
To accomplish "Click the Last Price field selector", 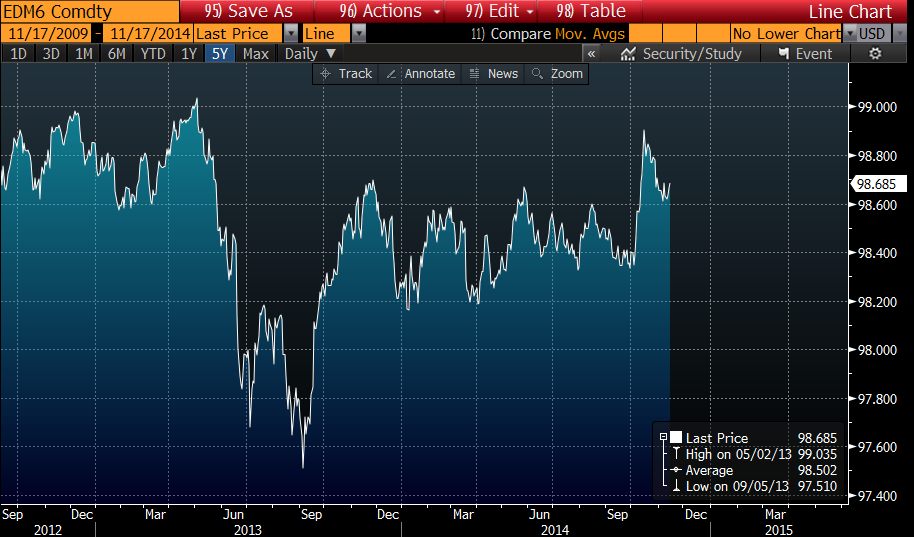I will click(239, 34).
